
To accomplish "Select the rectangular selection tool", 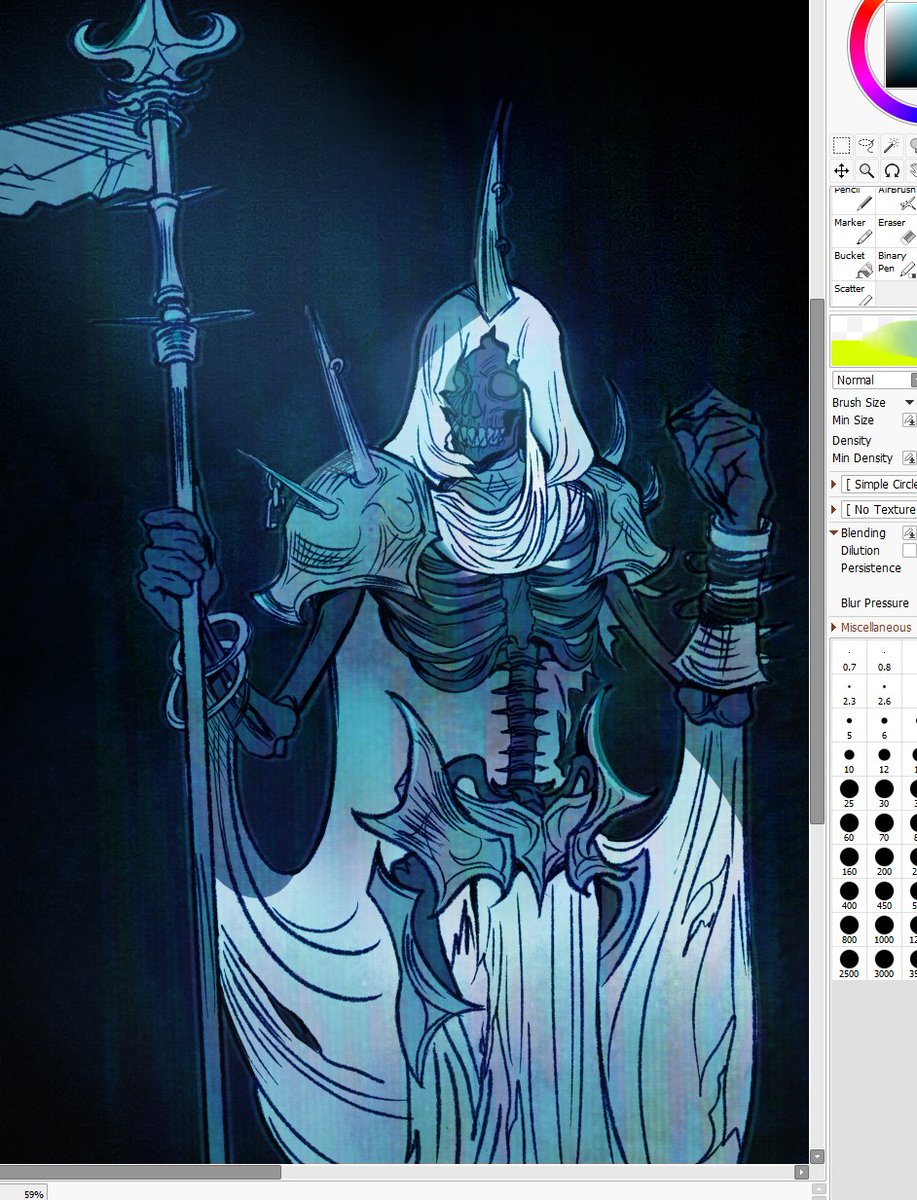I will click(x=842, y=146).
